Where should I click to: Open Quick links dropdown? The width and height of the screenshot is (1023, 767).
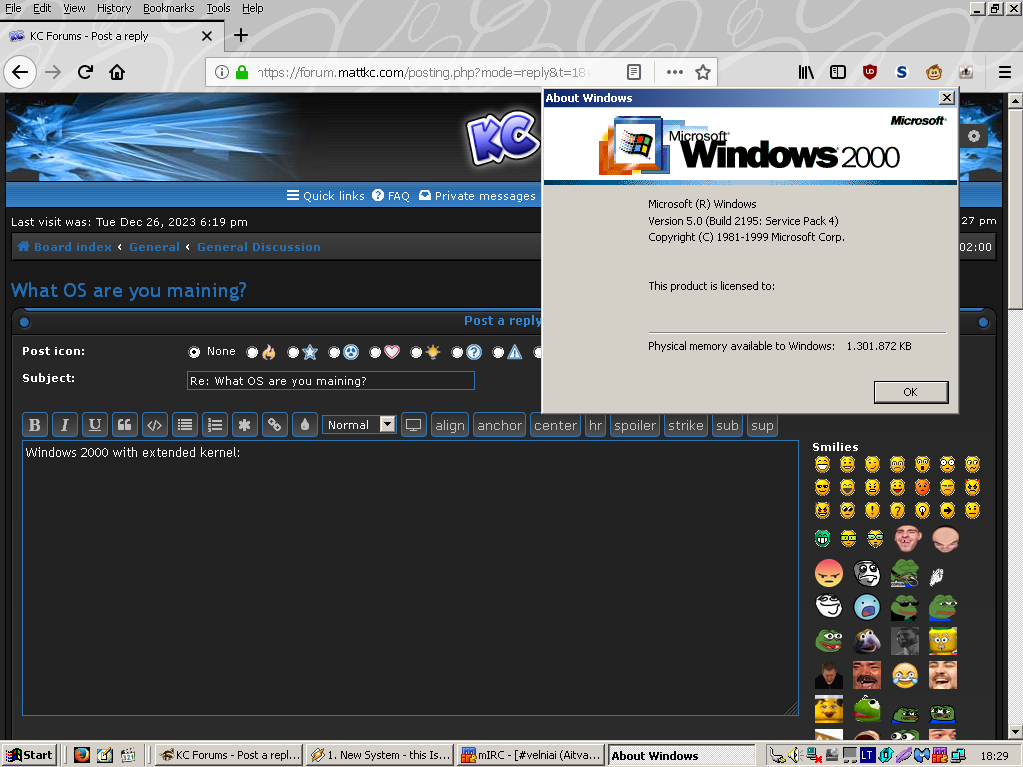[326, 196]
